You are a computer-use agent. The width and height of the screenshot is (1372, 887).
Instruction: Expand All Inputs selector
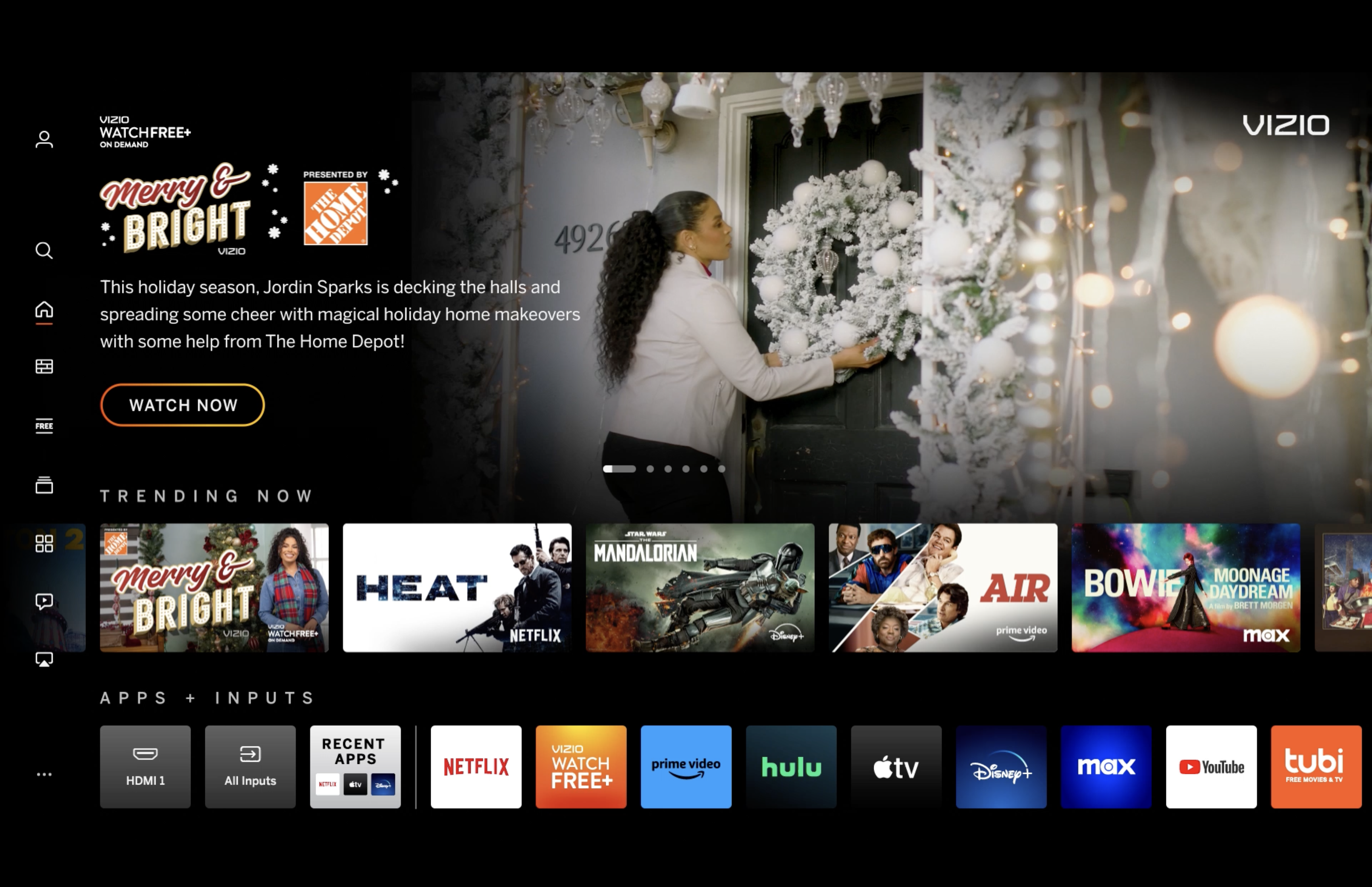click(250, 766)
